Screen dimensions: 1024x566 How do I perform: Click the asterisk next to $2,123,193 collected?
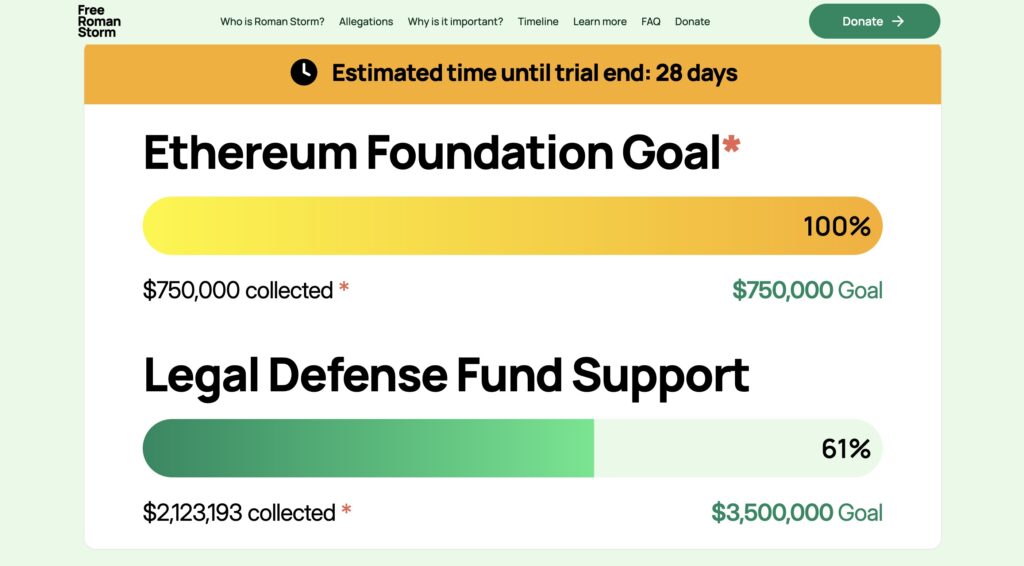pos(346,510)
